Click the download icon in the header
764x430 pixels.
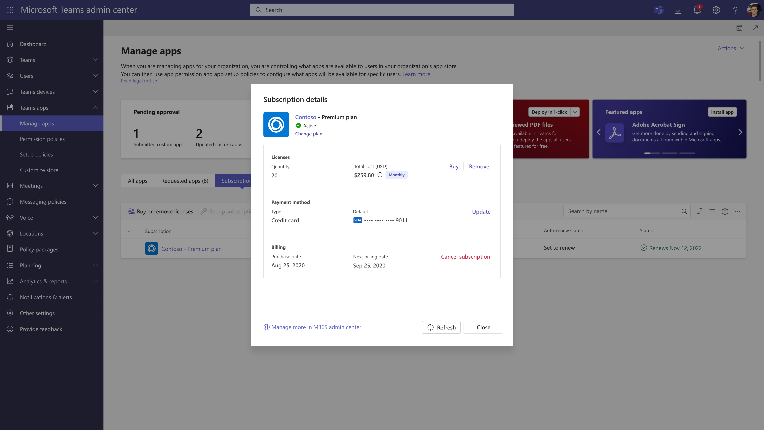[678, 10]
